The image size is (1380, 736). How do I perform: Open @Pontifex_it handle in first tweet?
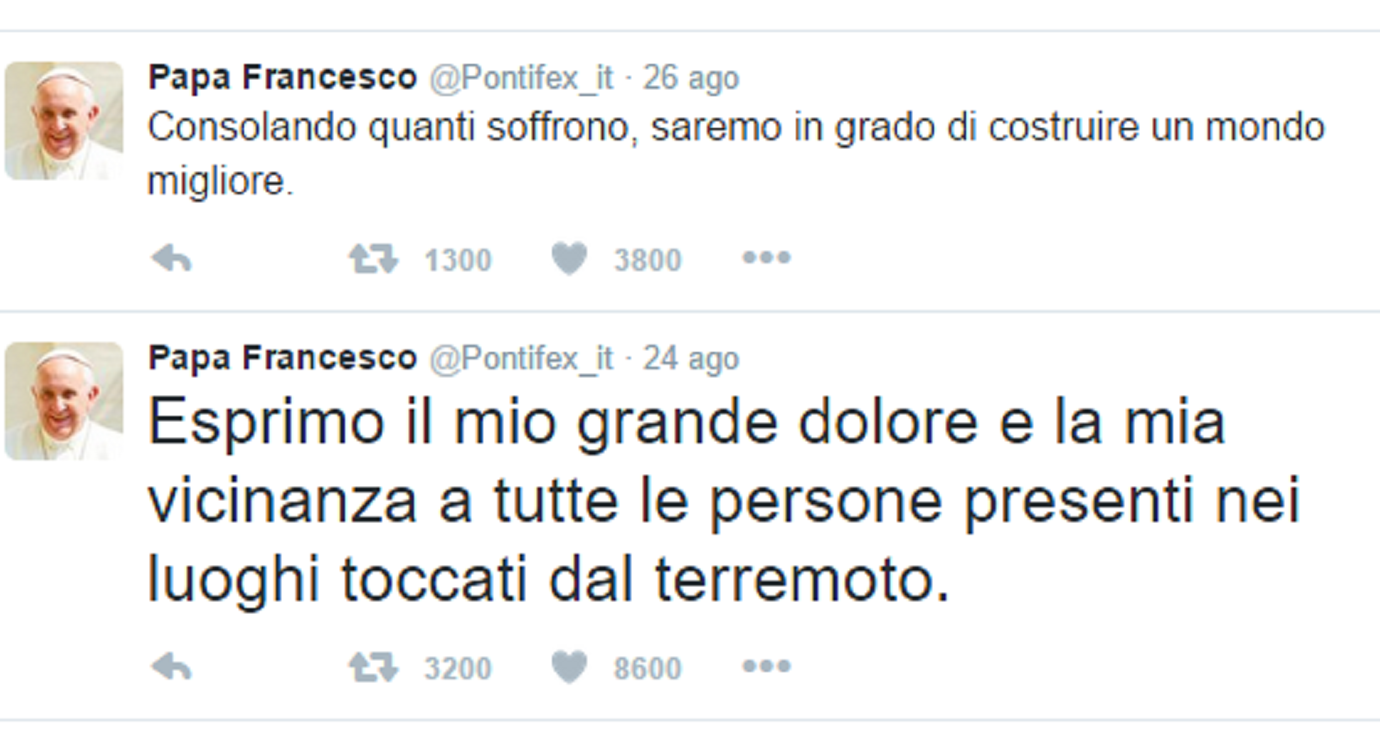pyautogui.click(x=522, y=79)
